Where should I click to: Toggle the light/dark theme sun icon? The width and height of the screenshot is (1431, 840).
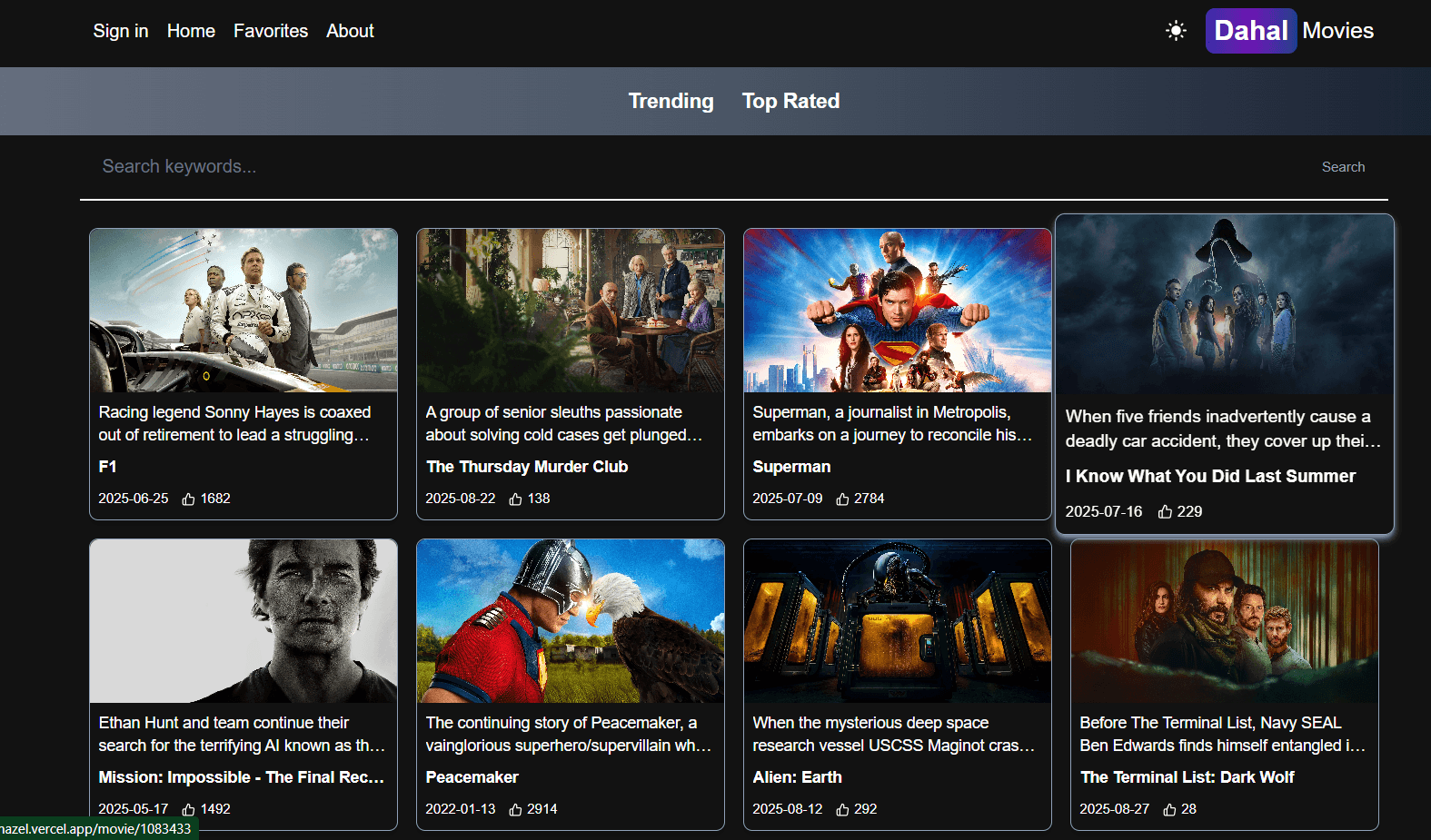click(x=1176, y=31)
